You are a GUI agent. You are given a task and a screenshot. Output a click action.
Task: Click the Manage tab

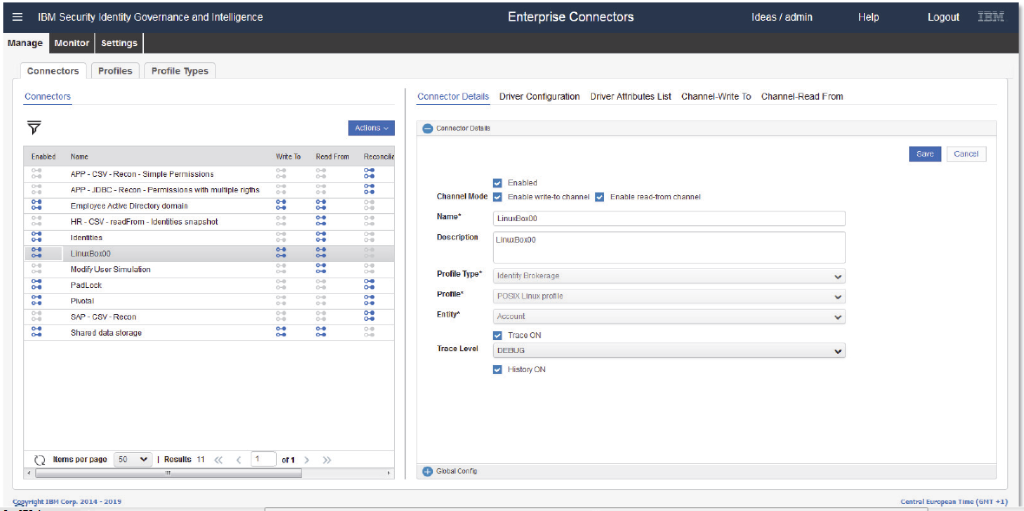[25, 43]
